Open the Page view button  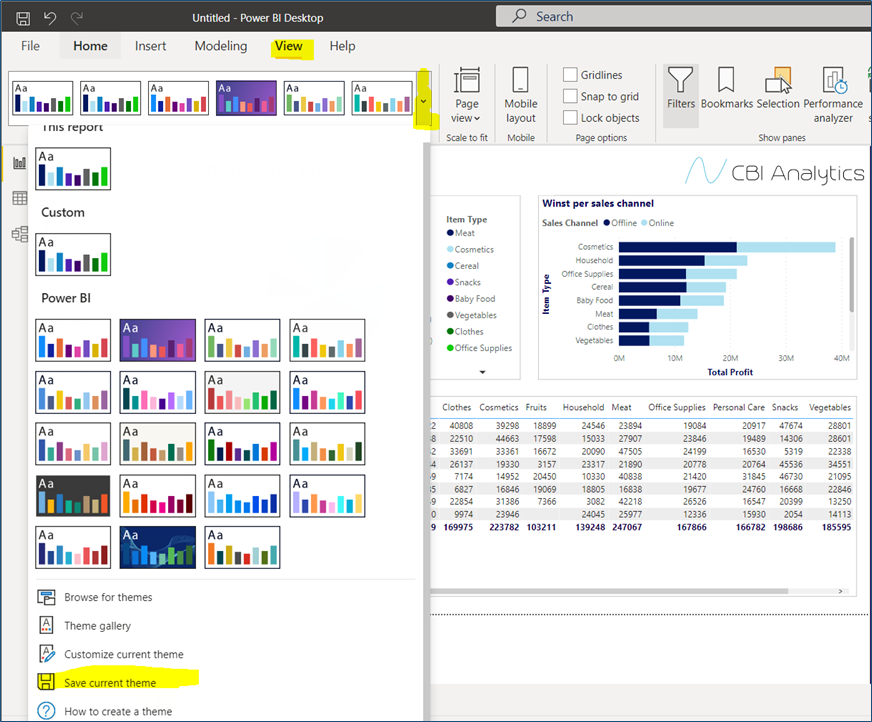click(x=467, y=96)
